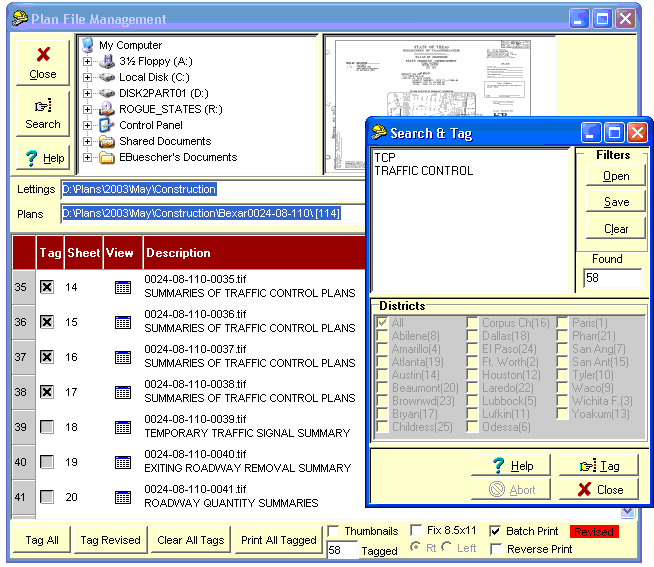Click the view icon for sheet 14
Screen dimensions: 654x567
122,287
